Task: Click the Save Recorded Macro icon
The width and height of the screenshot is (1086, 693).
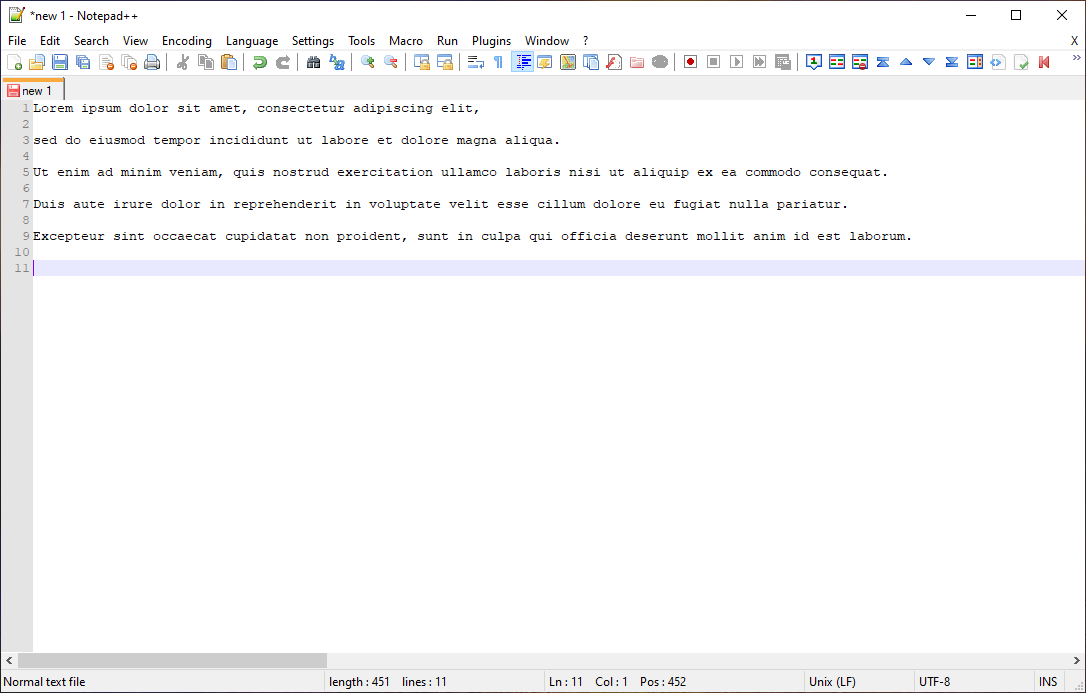Action: click(x=783, y=62)
